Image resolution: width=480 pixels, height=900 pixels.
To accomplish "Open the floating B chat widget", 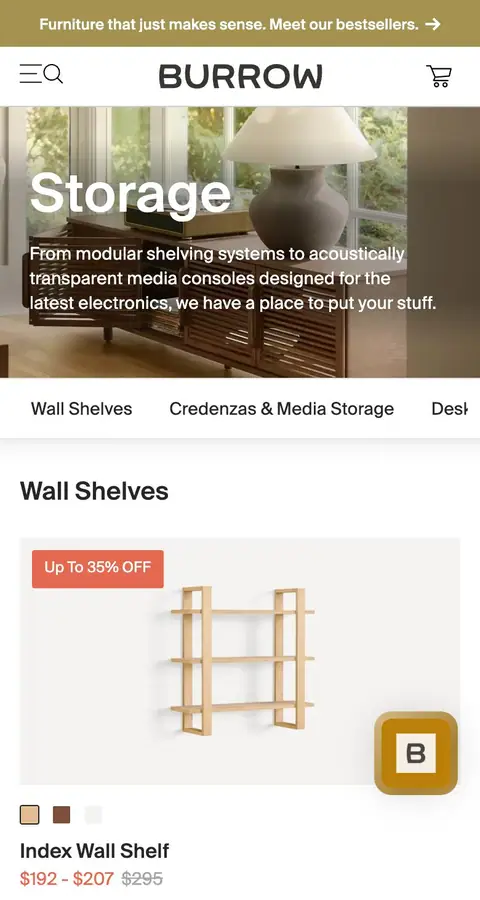I will [x=416, y=752].
